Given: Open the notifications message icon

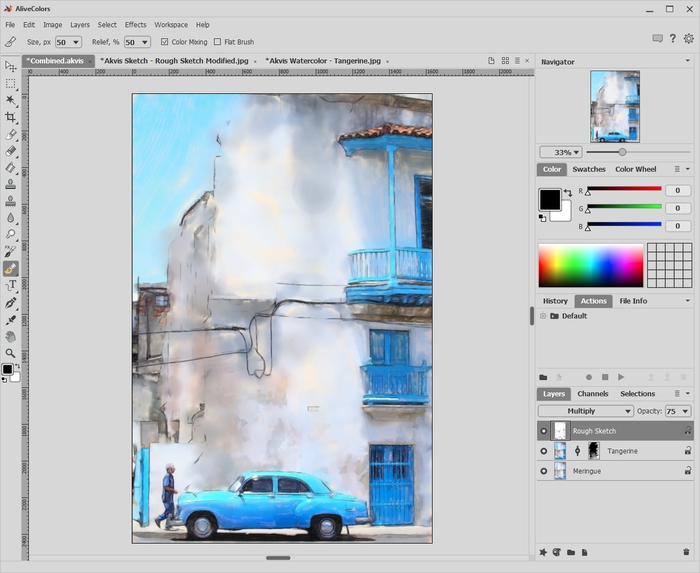Looking at the screenshot, I should click(x=657, y=39).
